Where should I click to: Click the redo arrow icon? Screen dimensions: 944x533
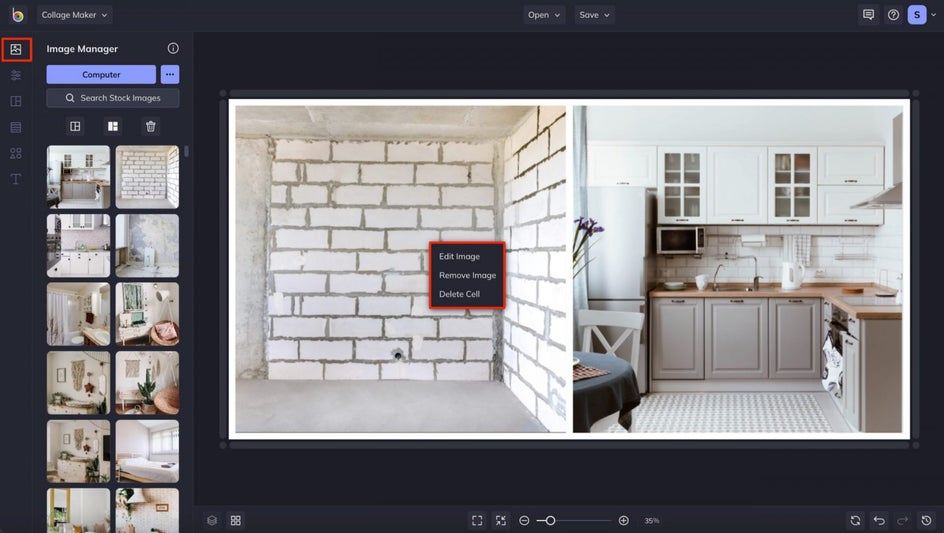tap(902, 520)
